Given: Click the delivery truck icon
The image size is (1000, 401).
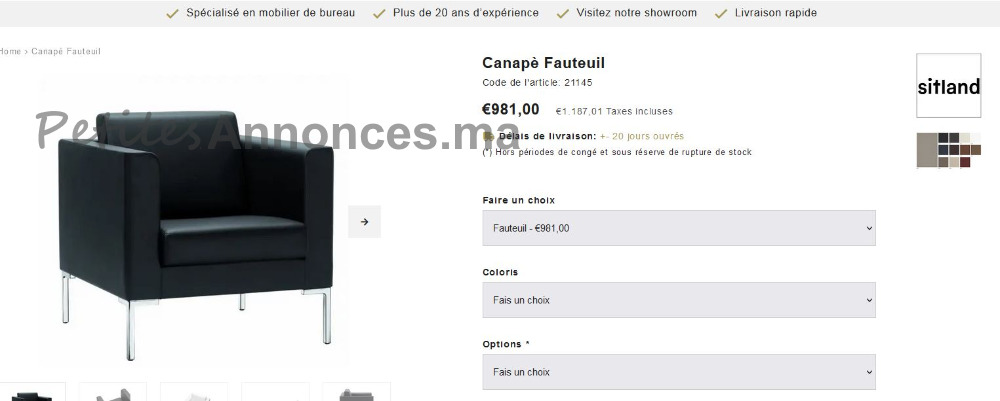Looking at the screenshot, I should [489, 136].
